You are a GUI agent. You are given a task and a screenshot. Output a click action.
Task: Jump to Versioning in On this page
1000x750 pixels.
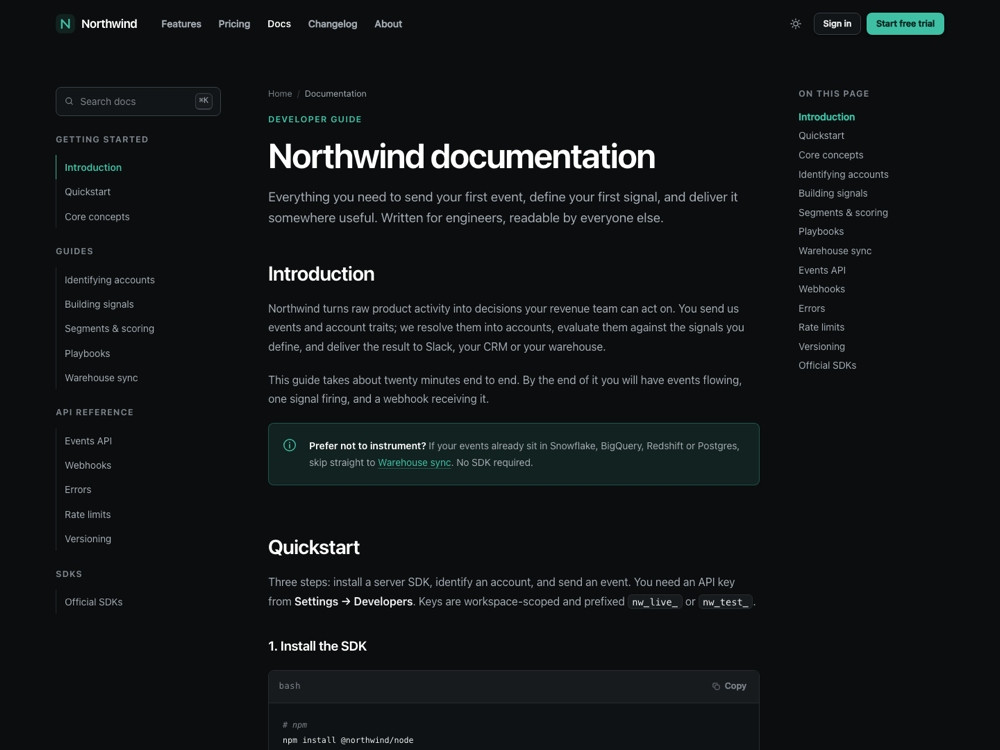point(821,346)
